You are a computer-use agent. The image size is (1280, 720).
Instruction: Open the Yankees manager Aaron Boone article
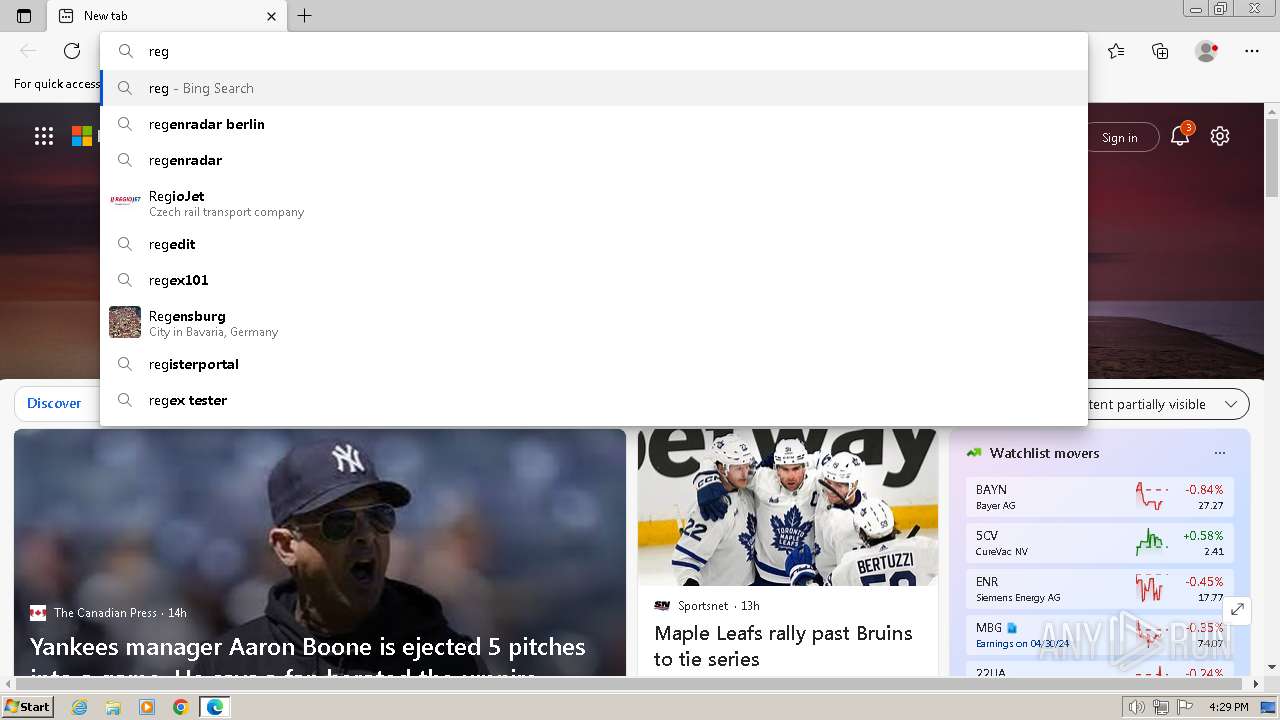[x=308, y=658]
